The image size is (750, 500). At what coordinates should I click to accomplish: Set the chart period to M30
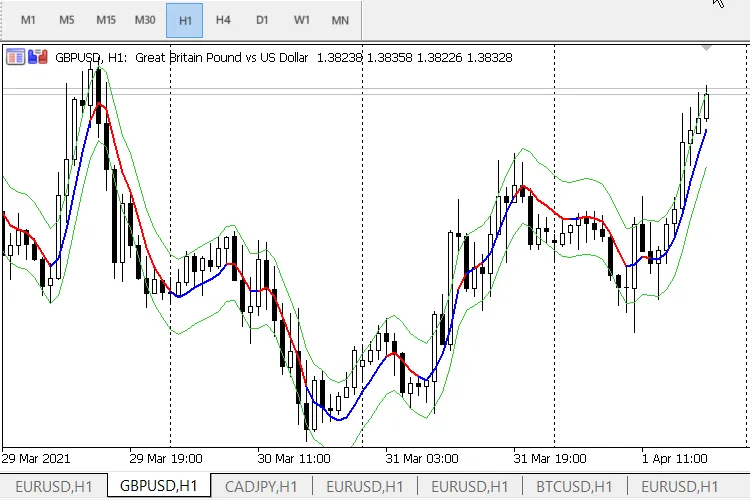pyautogui.click(x=145, y=20)
